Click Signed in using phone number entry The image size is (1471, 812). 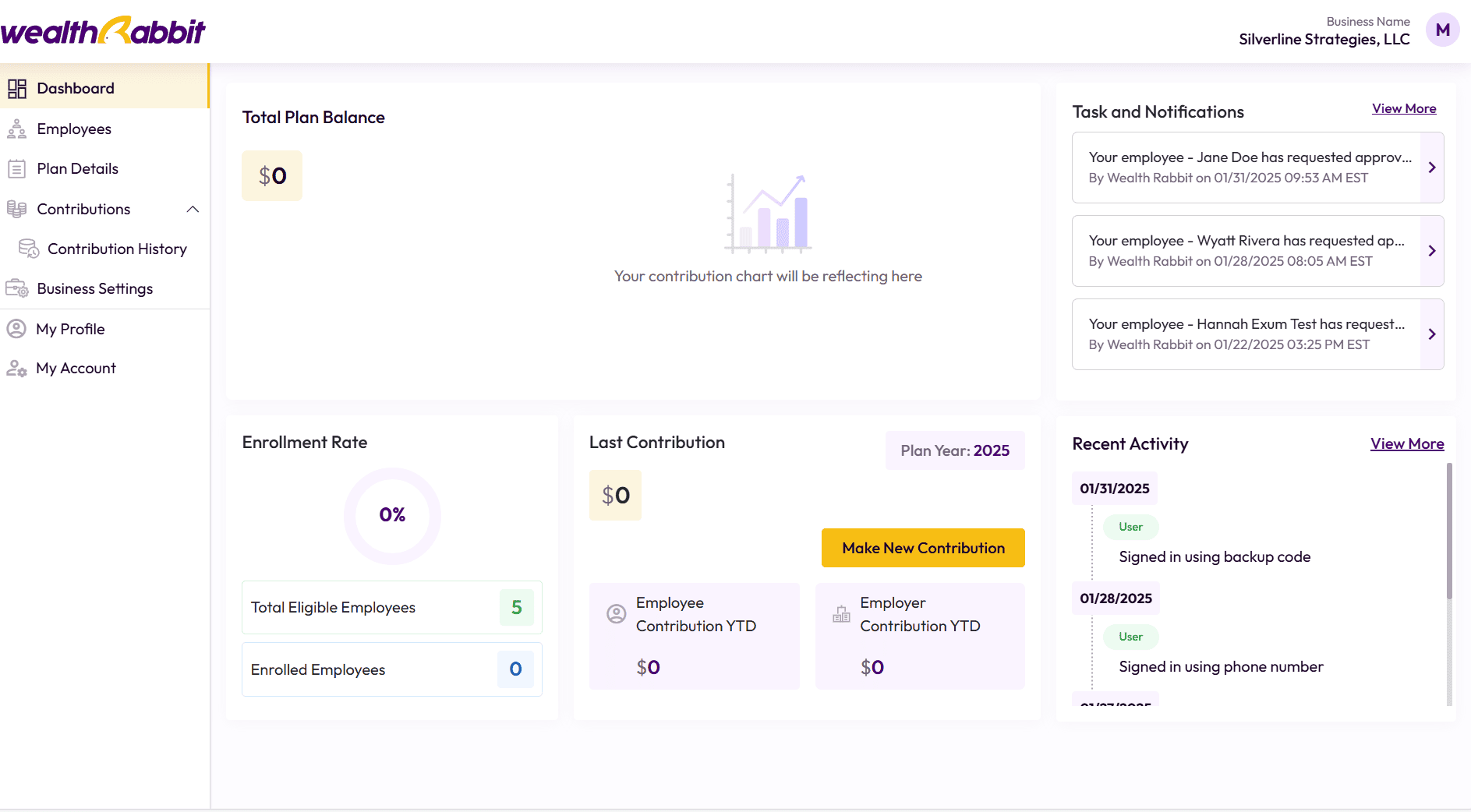click(1221, 667)
